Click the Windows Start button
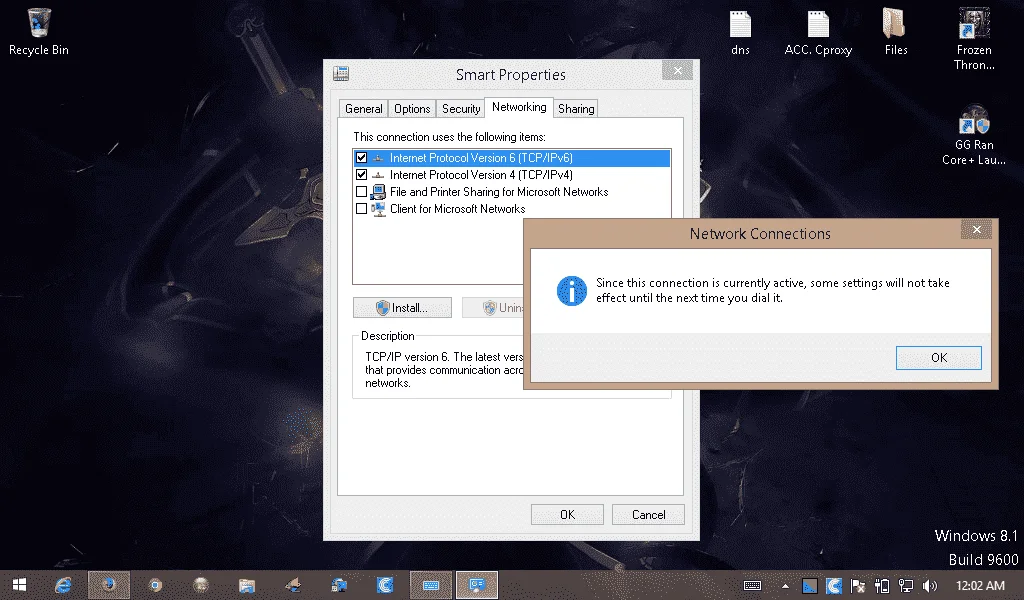Viewport: 1024px width, 600px height. [x=20, y=585]
